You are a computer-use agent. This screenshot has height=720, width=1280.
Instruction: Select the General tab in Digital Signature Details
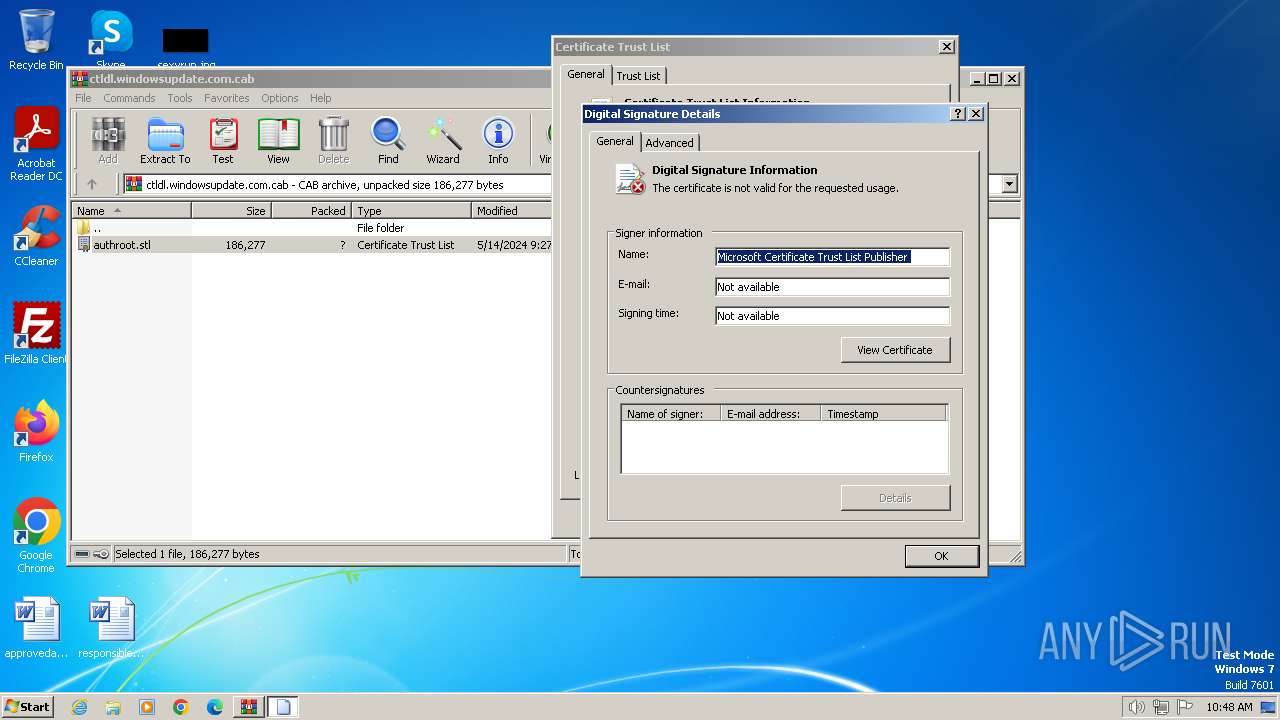click(x=615, y=141)
